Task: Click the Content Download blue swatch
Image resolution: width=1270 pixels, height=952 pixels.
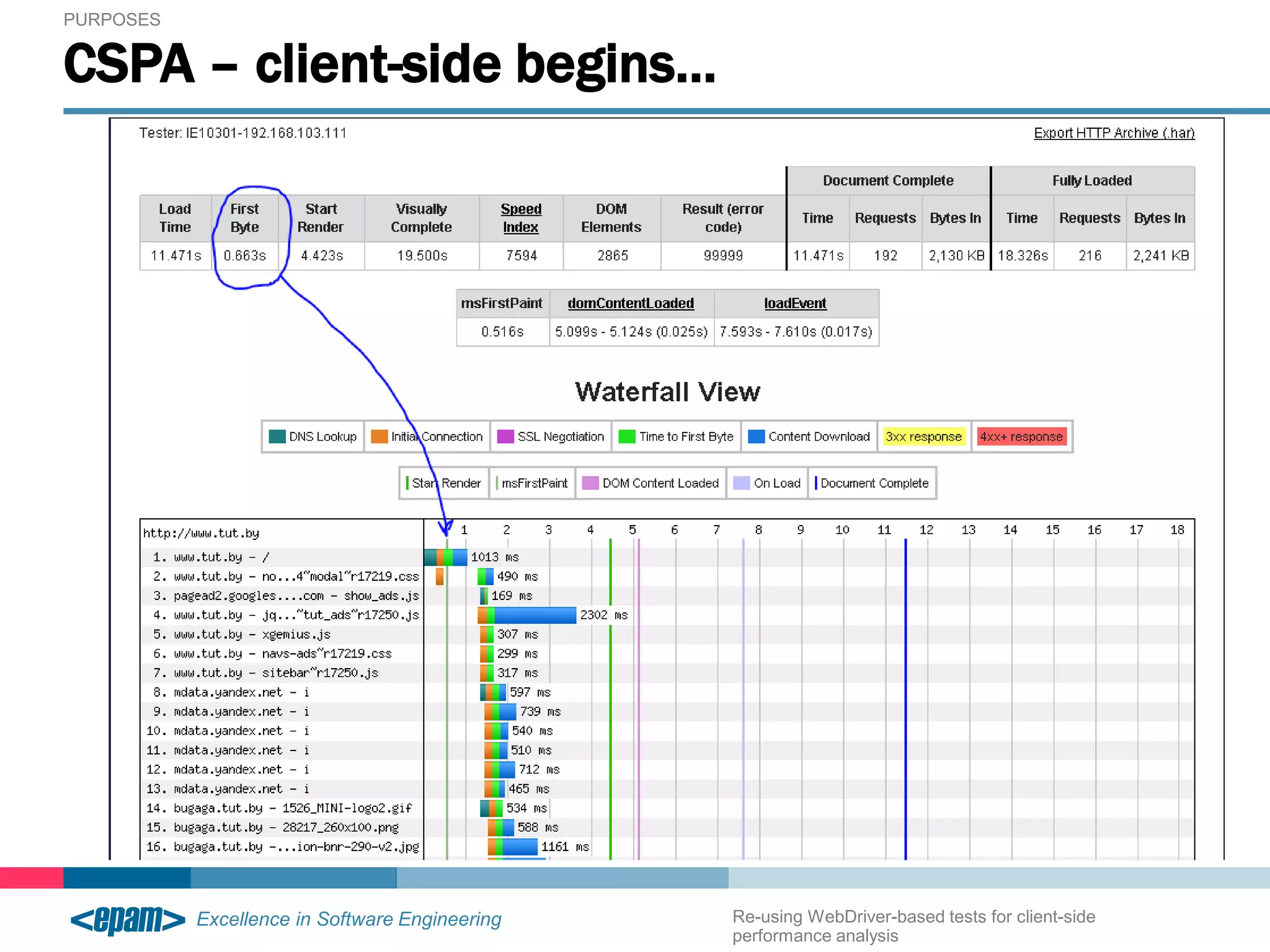Action: tap(756, 436)
